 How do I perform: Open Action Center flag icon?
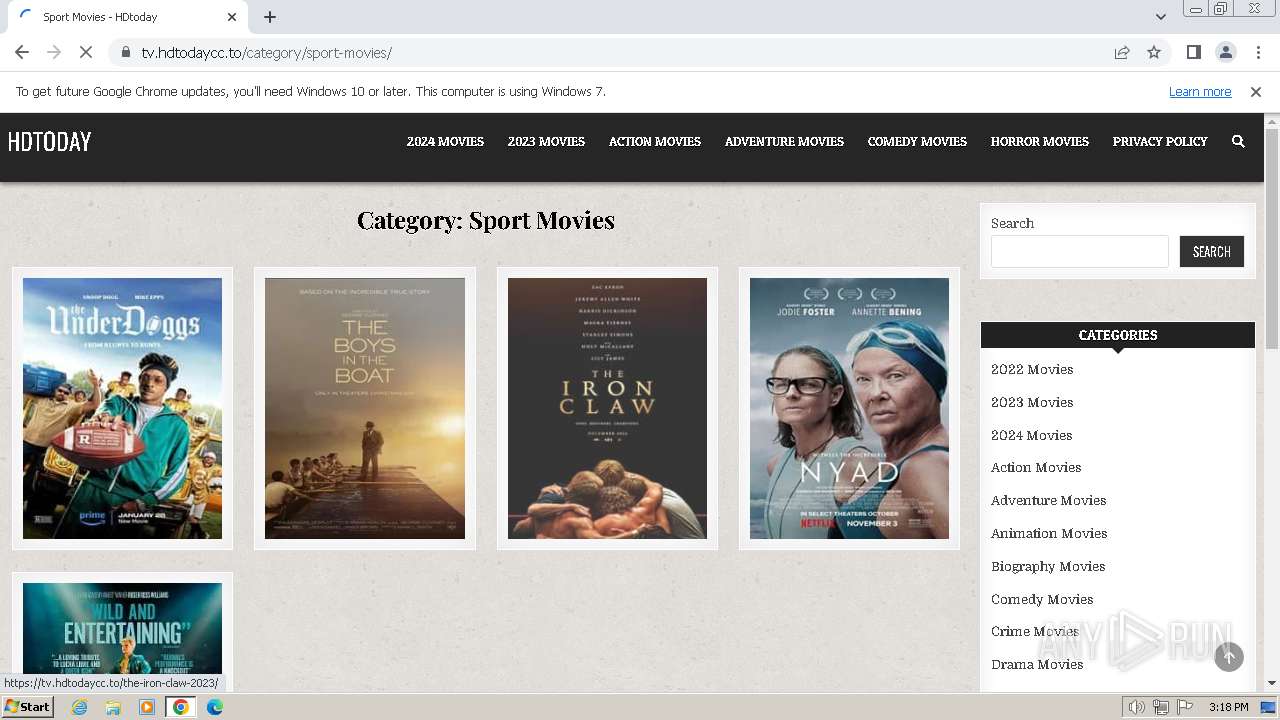[x=1185, y=707]
